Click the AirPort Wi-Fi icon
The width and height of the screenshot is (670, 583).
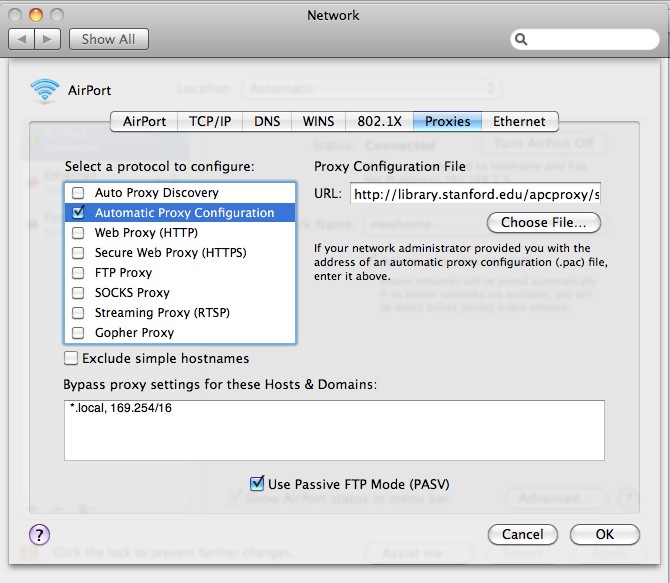point(44,91)
